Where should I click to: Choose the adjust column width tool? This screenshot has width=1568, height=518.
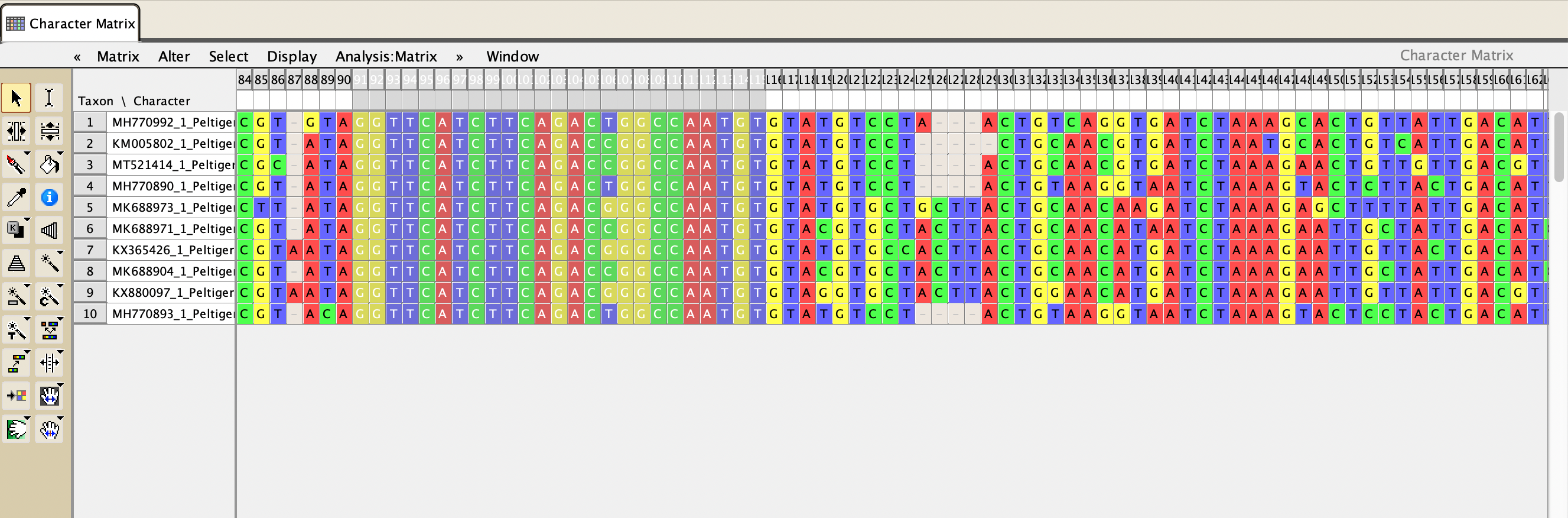[16, 131]
